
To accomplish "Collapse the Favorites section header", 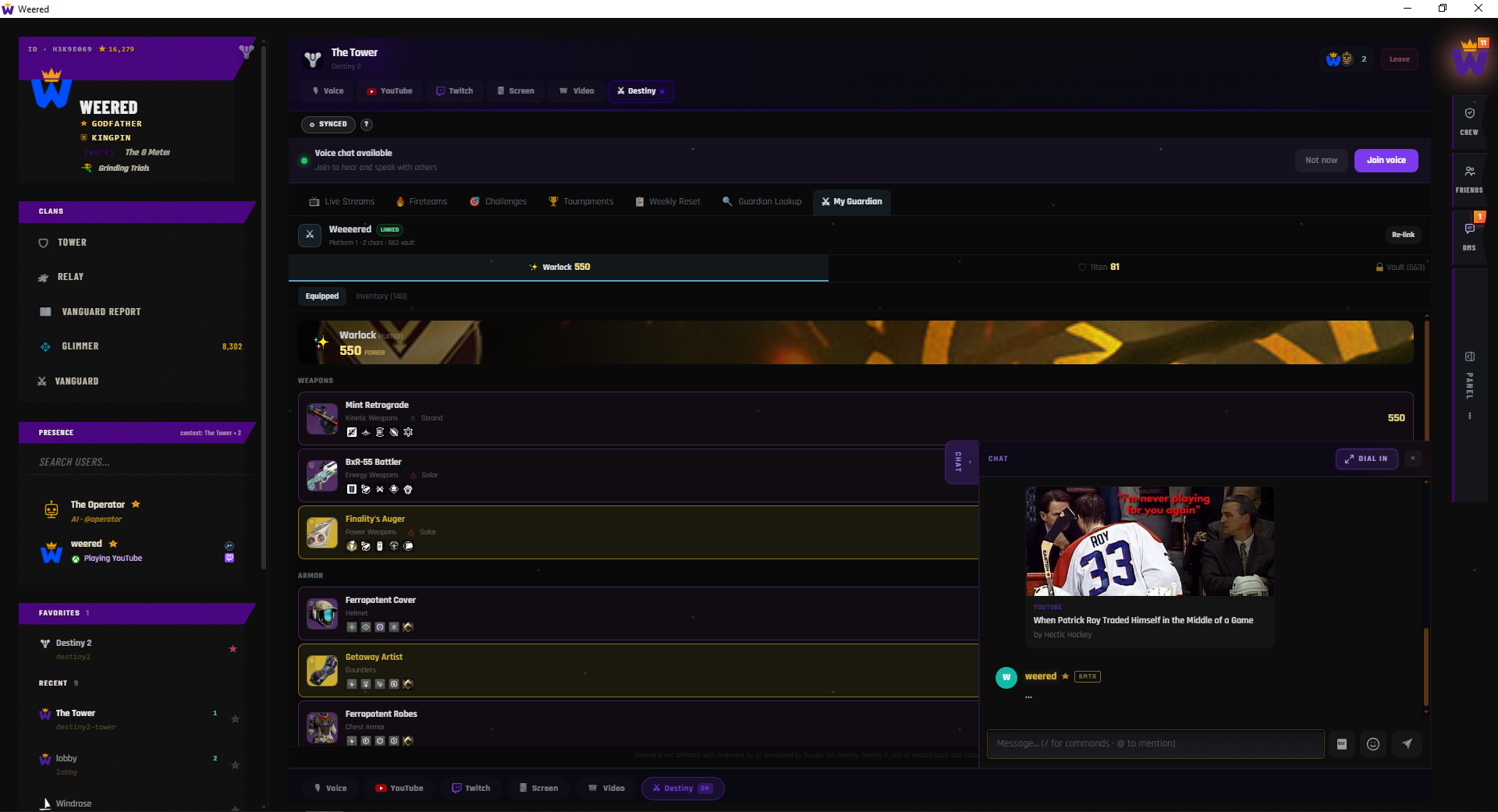I will click(x=137, y=613).
